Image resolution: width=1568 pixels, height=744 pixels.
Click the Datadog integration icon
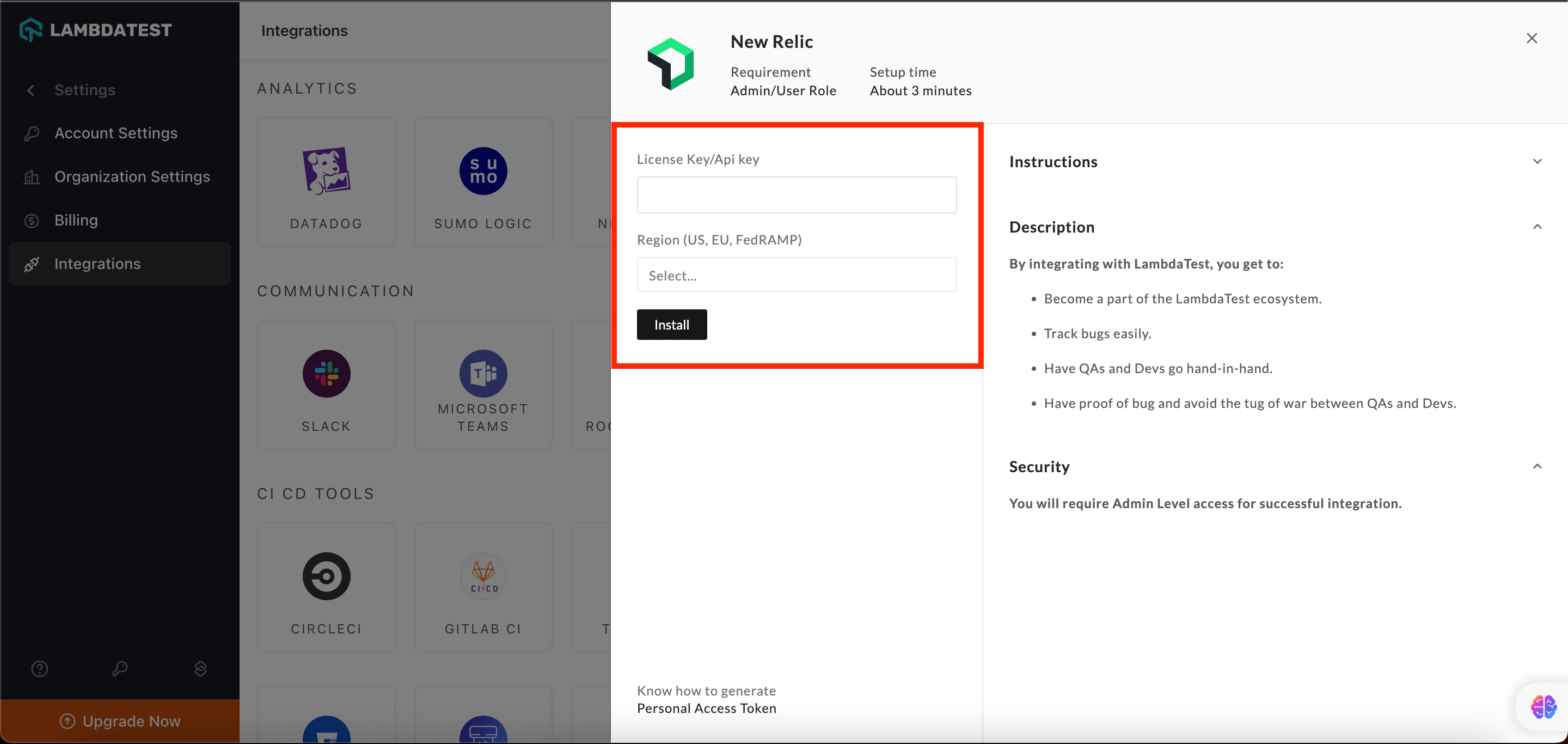[326, 171]
